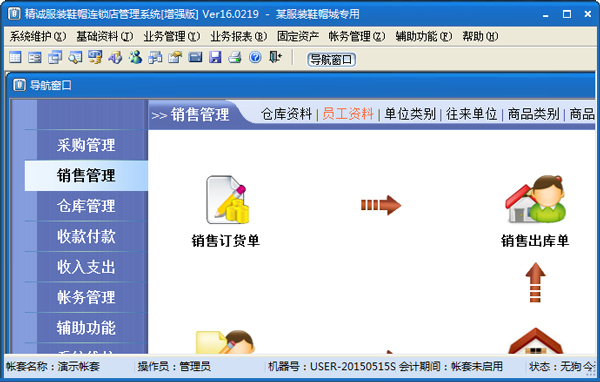
Task: Click the 导航窗口 toolbar button
Action: [x=331, y=60]
